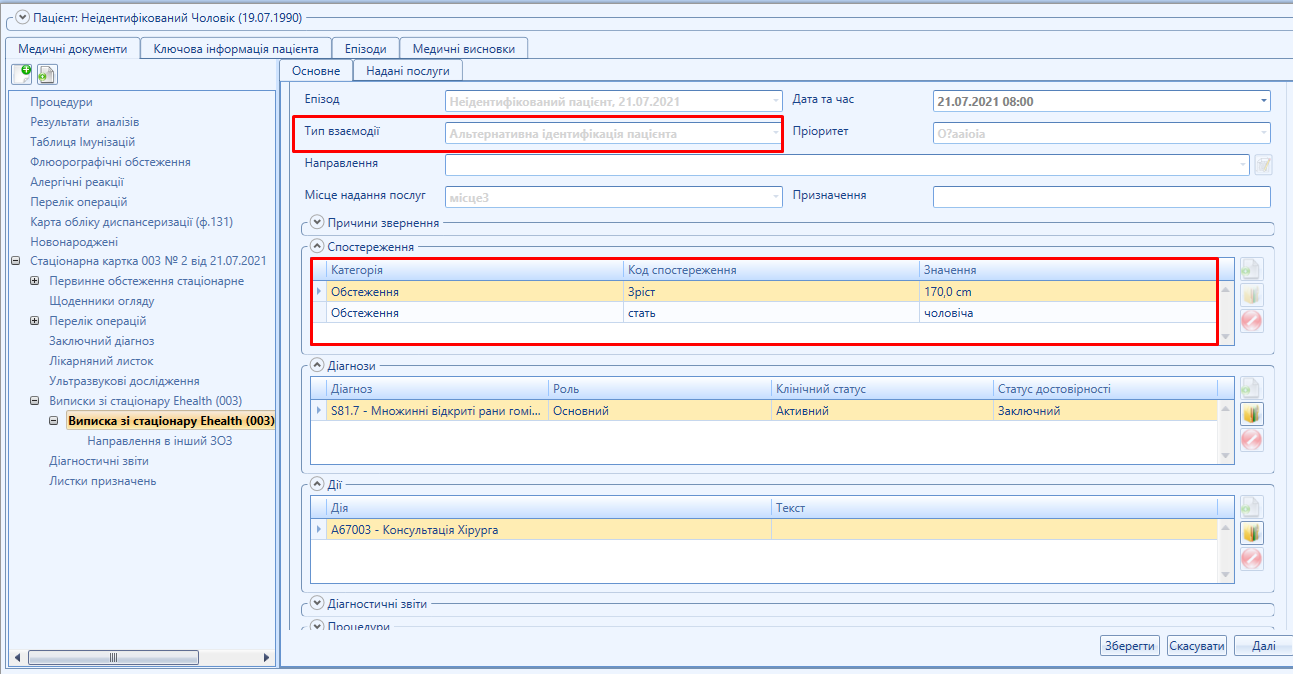Select the A67003 - Консультація Хірурга row
1293x674 pixels.
(x=764, y=530)
